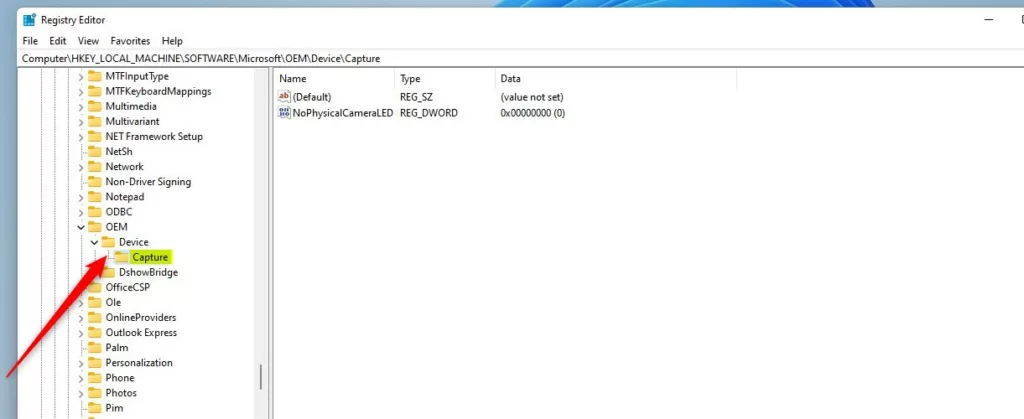Expand the Ole key
The height and width of the screenshot is (419, 1024).
(x=81, y=303)
